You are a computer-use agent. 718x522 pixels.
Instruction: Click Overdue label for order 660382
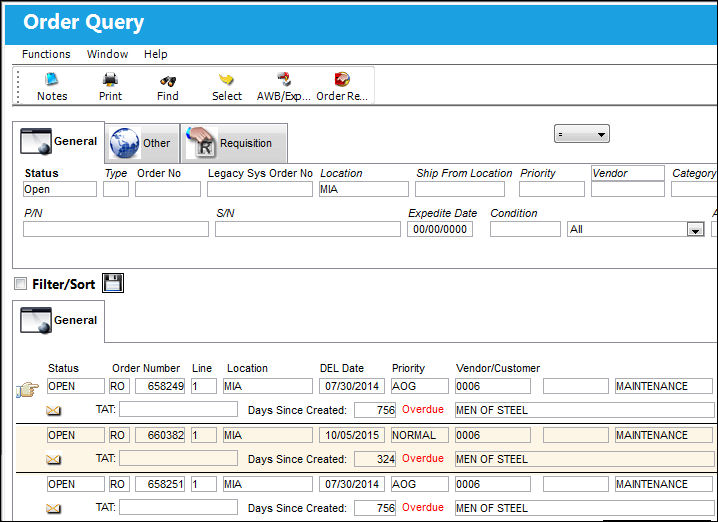tap(423, 458)
